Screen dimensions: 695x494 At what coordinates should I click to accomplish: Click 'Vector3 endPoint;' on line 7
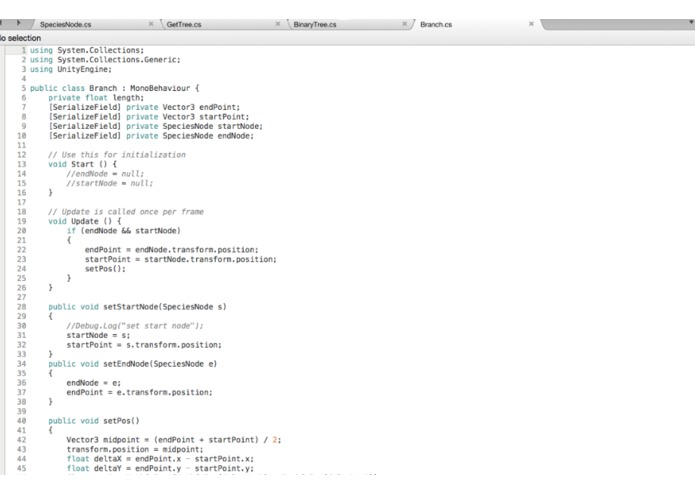tap(201, 107)
